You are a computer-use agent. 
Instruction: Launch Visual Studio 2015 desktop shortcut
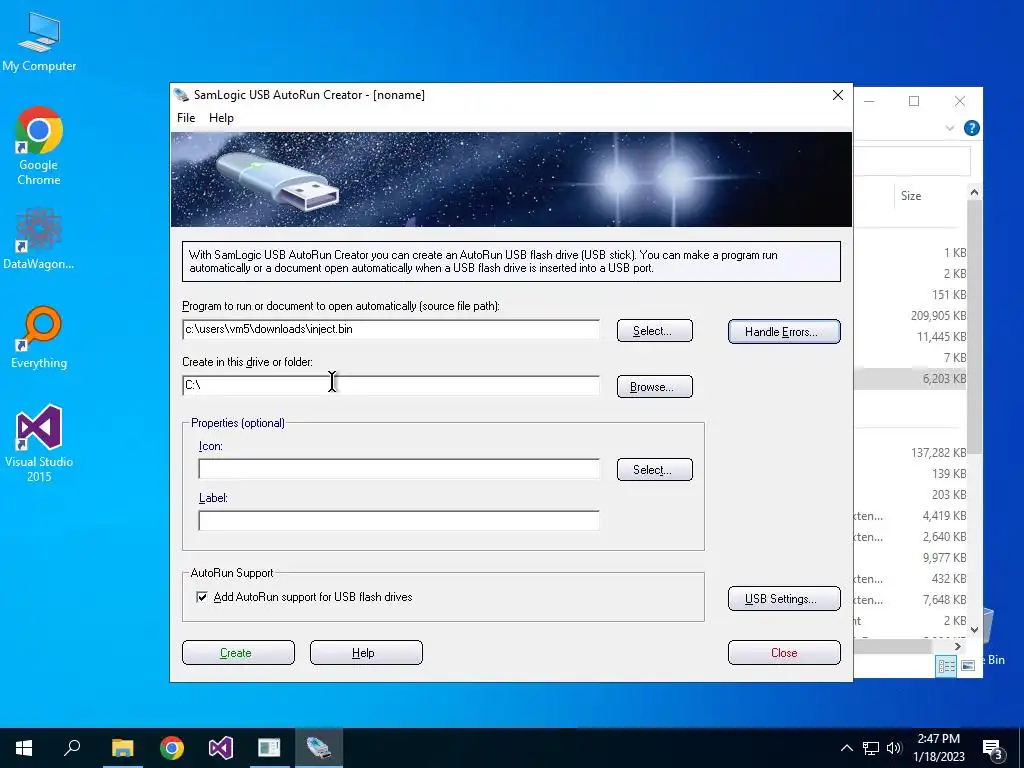[39, 443]
